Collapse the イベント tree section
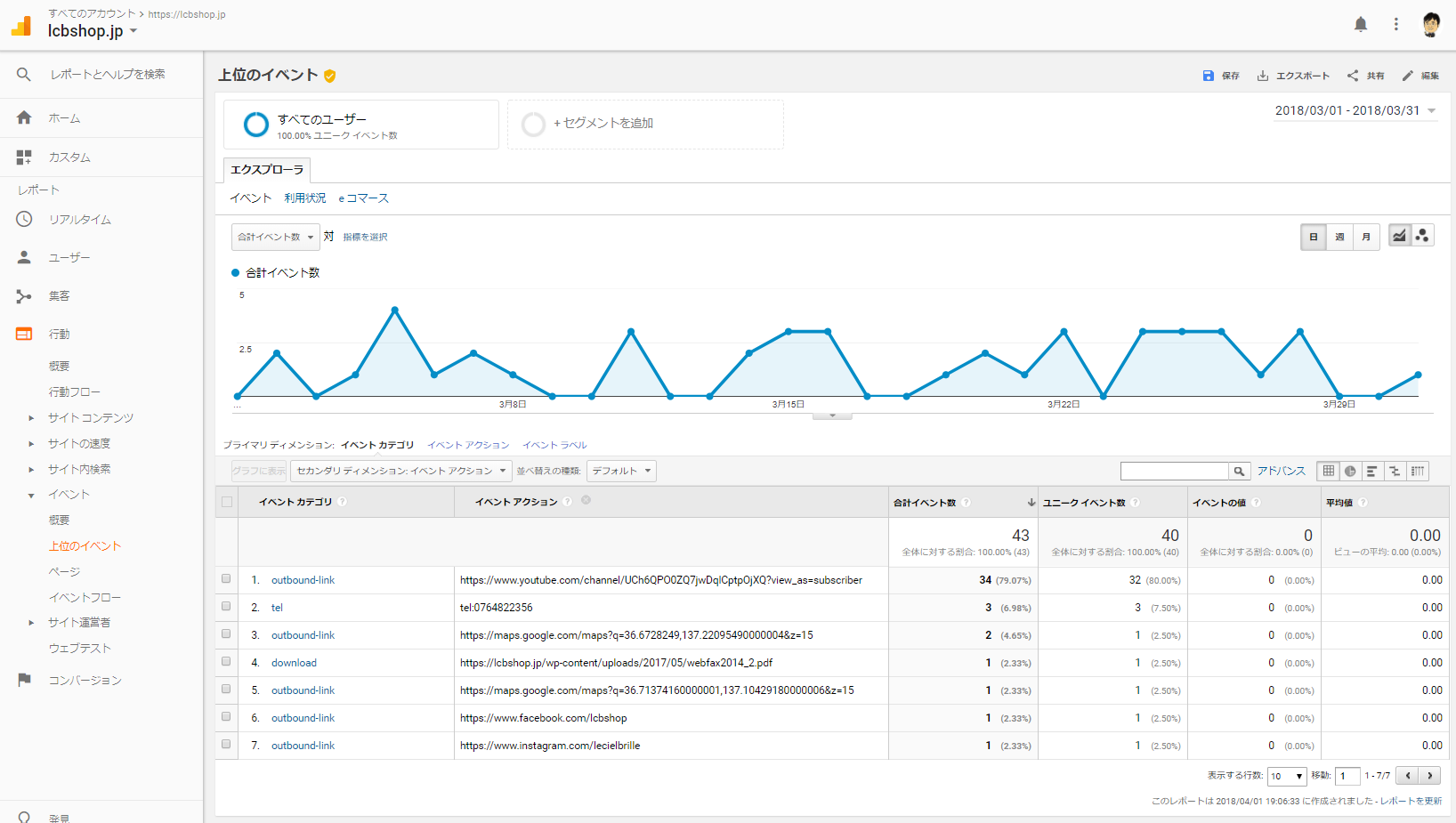This screenshot has width=1456, height=823. (31, 496)
